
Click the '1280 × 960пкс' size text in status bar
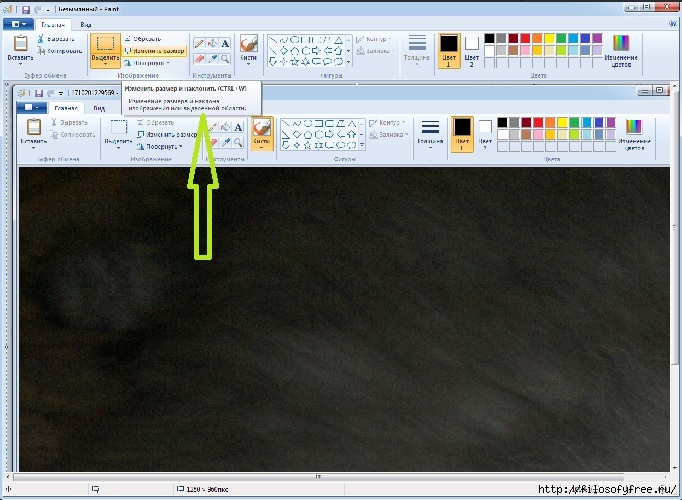pos(207,490)
